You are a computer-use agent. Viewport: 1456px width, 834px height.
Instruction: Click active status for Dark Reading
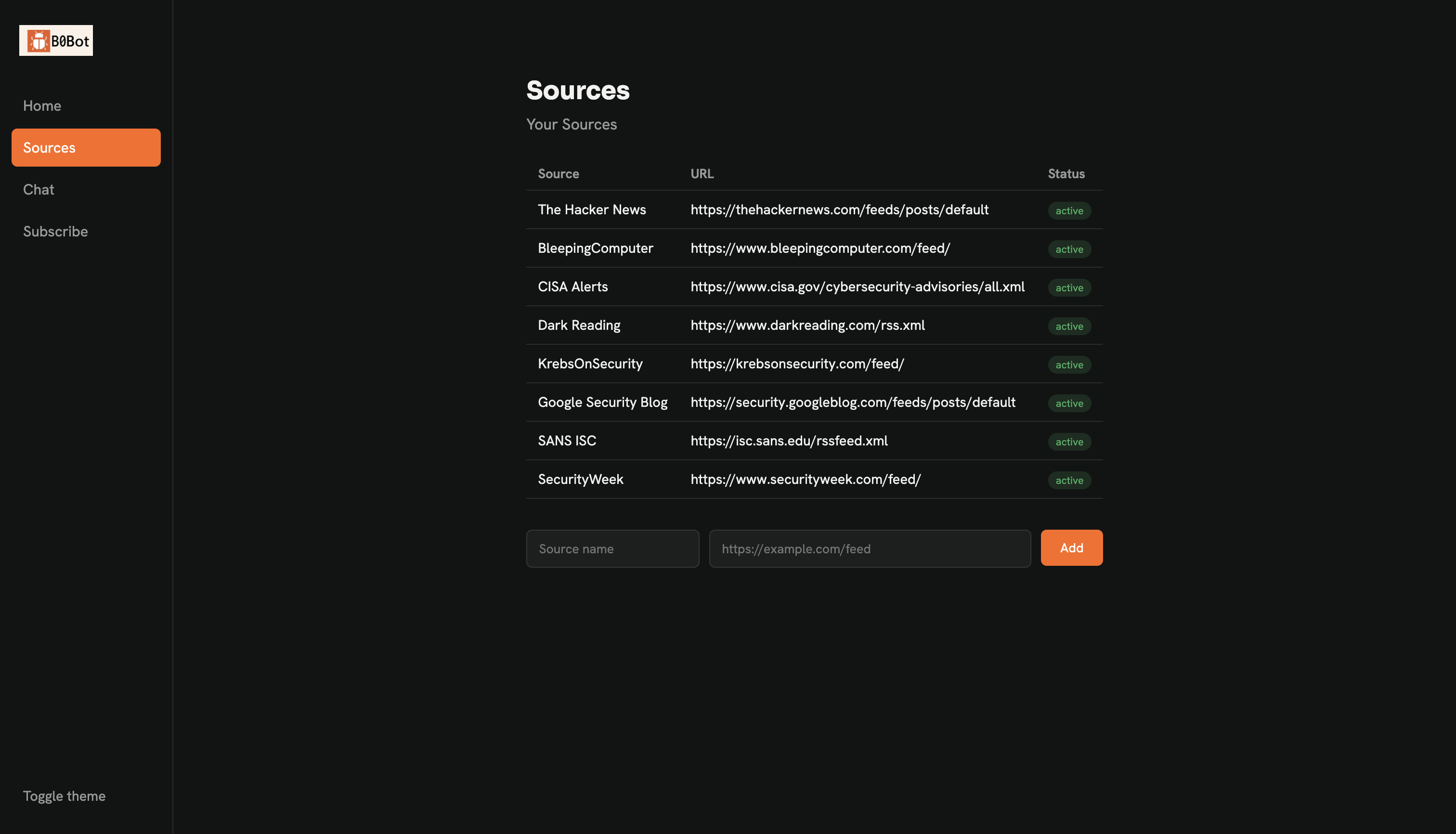[1069, 326]
